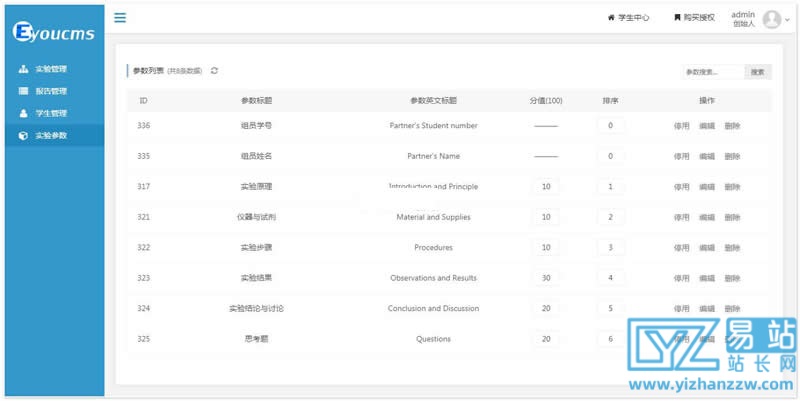Click sort field showing 3
800x401 pixels.
(611, 247)
